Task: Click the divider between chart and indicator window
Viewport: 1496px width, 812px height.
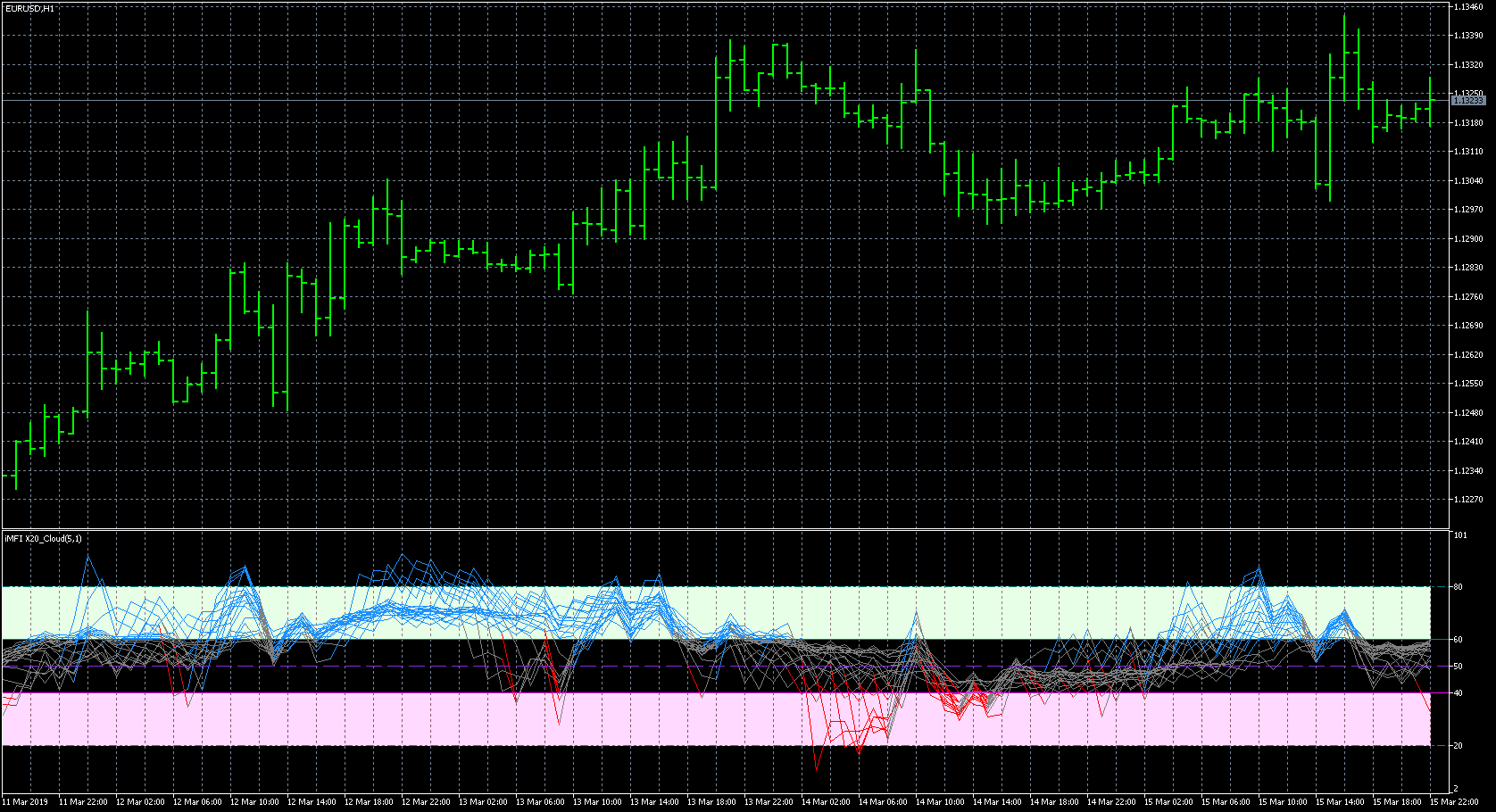Action: point(714,530)
